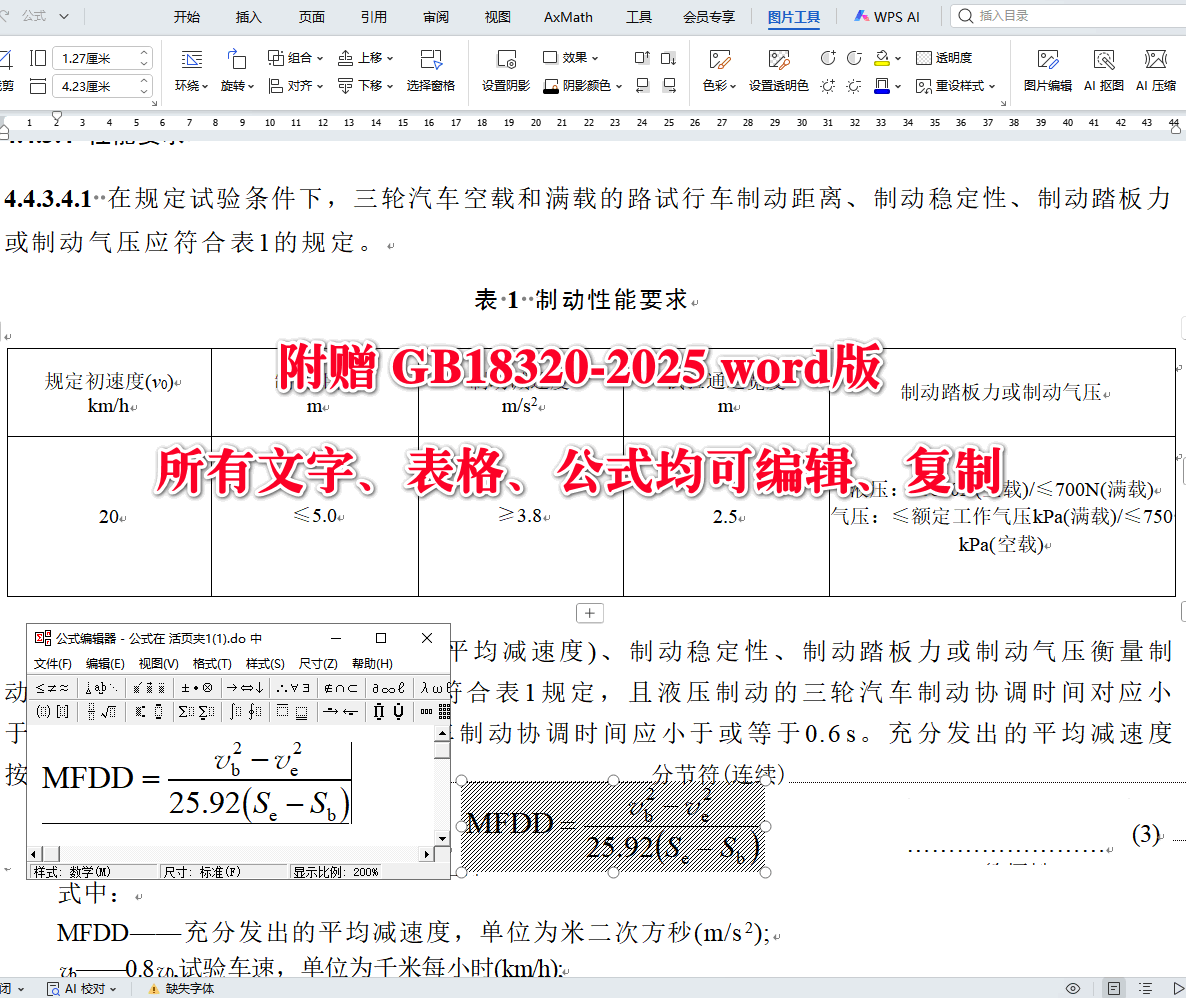Click the AI 压缩 compression icon
This screenshot has height=998, width=1186.
pyautogui.click(x=1155, y=70)
